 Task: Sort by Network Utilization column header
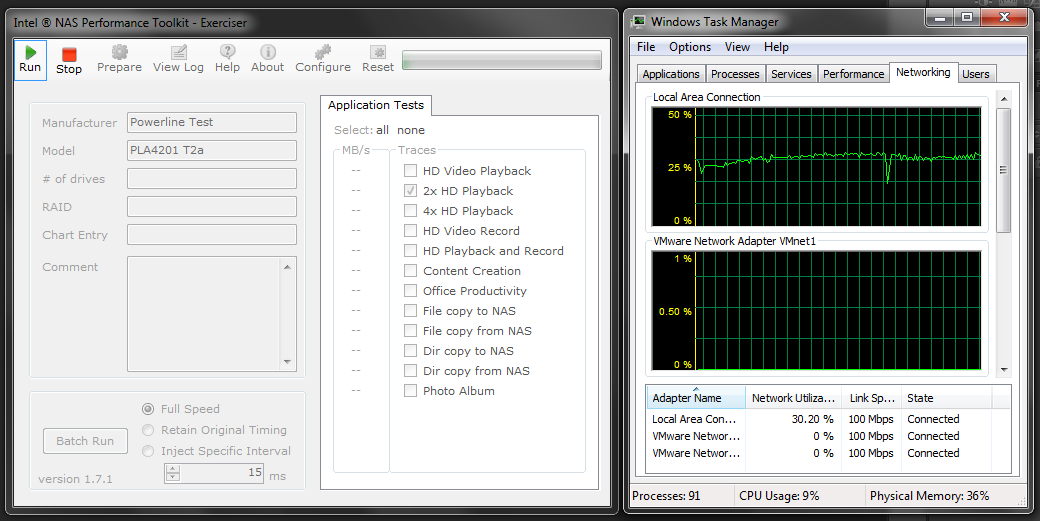point(793,398)
